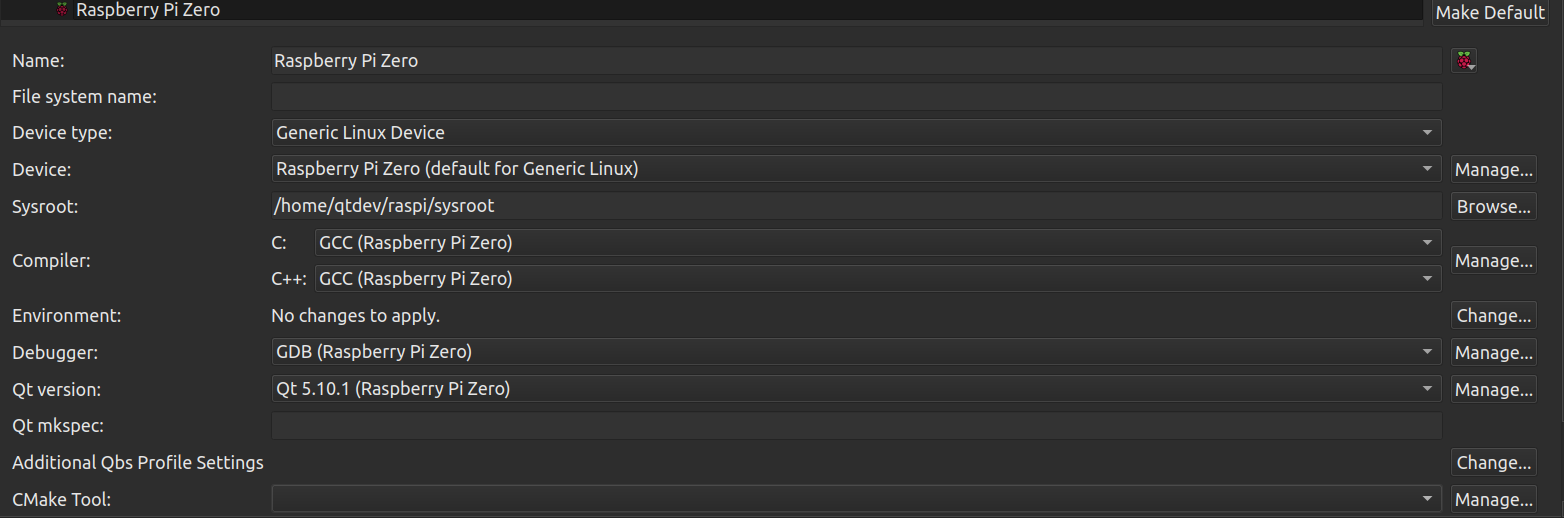Screen dimensions: 1564x518
Task: Open the C compiler dropdown
Action: tap(879, 243)
